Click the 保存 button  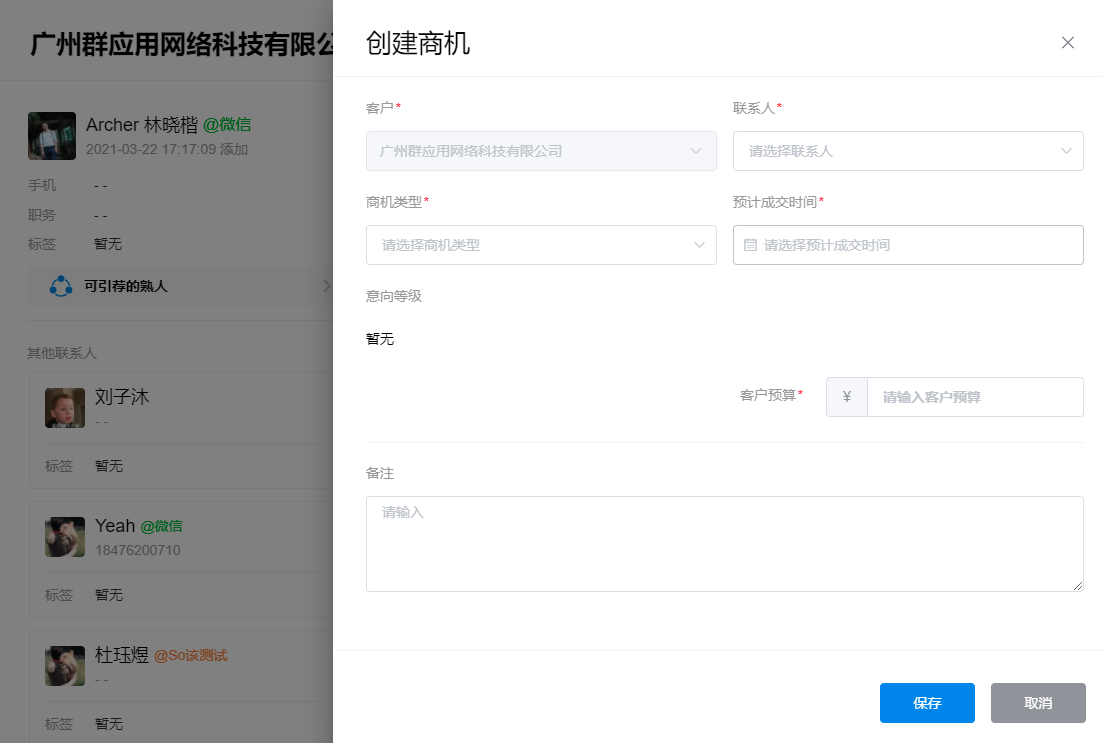pos(927,703)
